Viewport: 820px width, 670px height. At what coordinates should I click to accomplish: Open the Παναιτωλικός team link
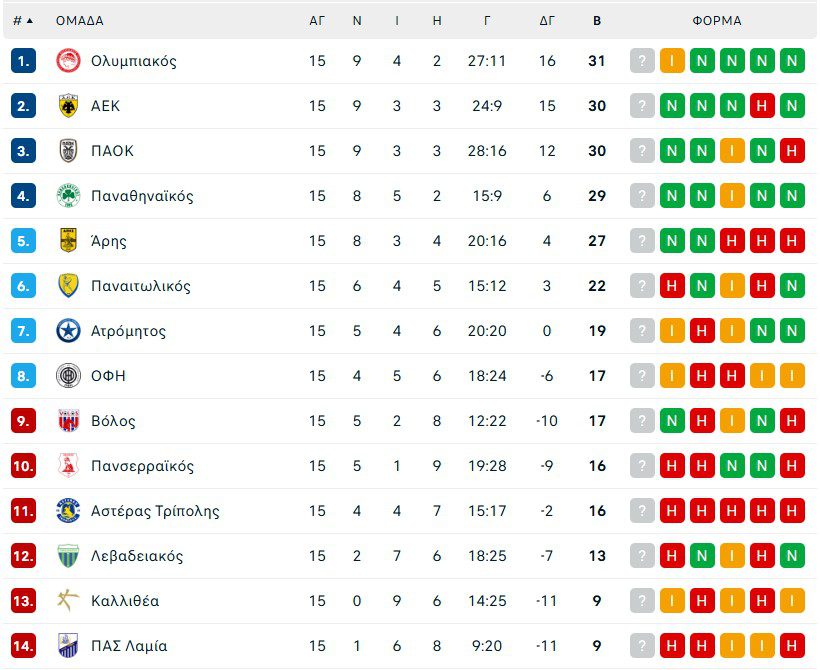pos(140,286)
